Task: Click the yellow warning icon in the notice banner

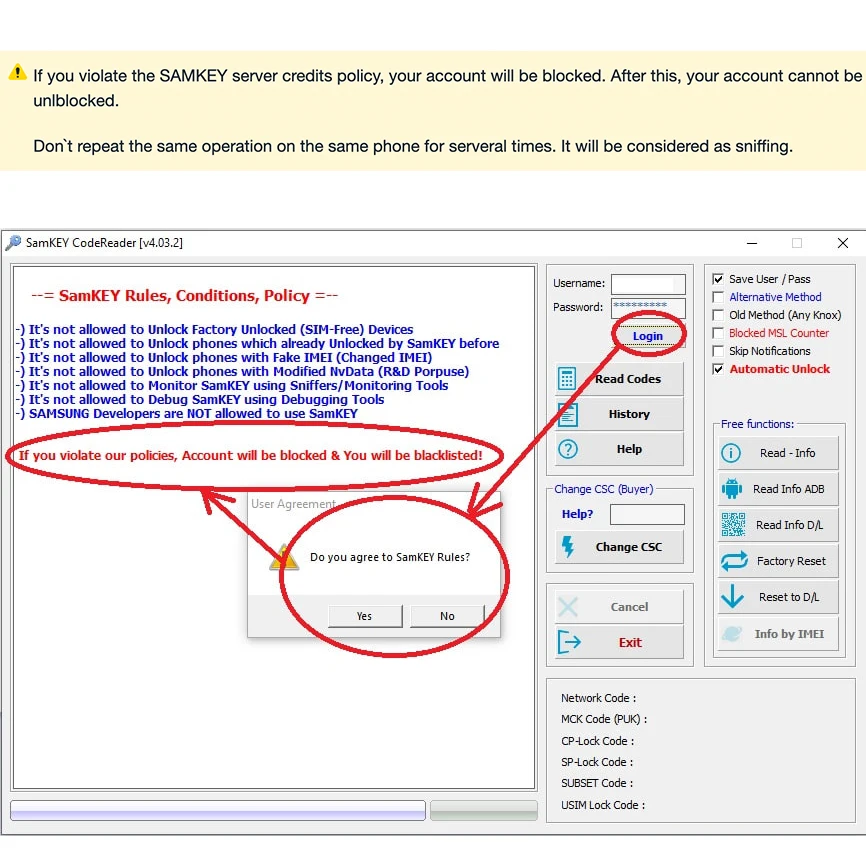Action: pyautogui.click(x=18, y=72)
